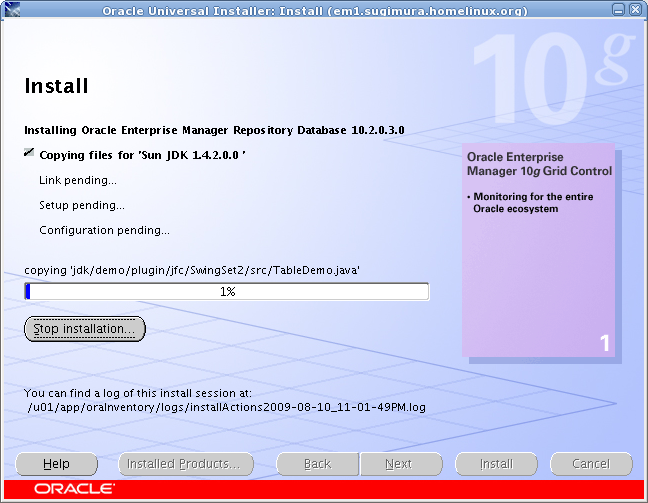Click the 1% installation progress bar
This screenshot has width=648, height=503.
[x=227, y=291]
